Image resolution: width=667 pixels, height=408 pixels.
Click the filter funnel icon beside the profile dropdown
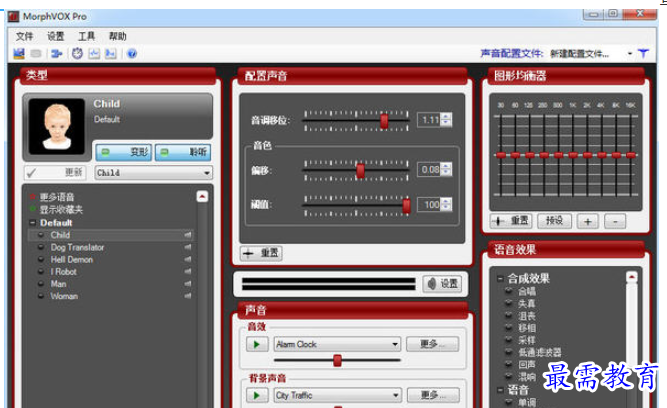pos(643,54)
